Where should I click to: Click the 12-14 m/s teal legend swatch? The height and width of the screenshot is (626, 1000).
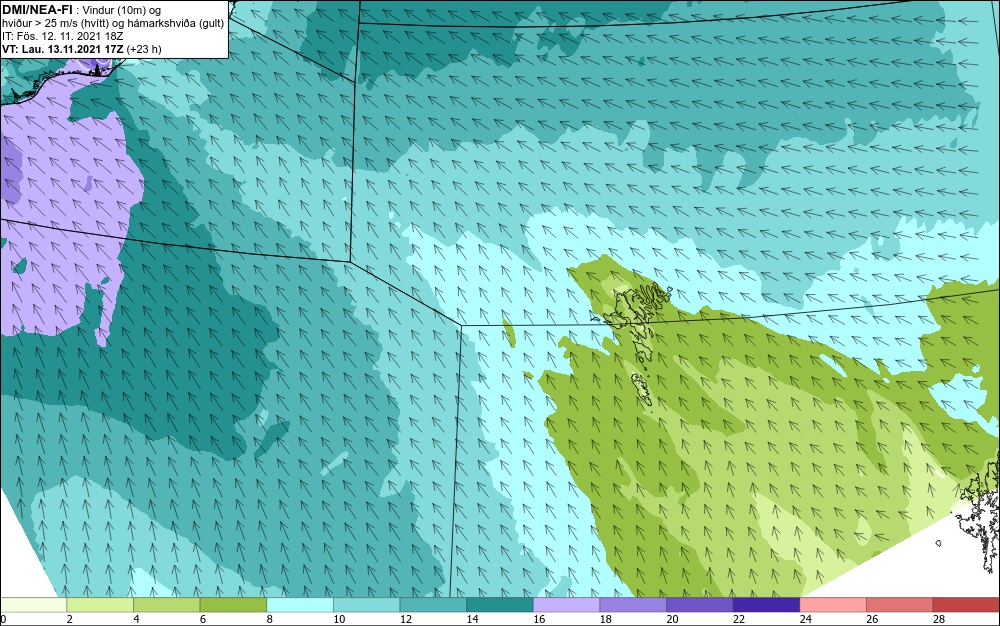(x=433, y=605)
